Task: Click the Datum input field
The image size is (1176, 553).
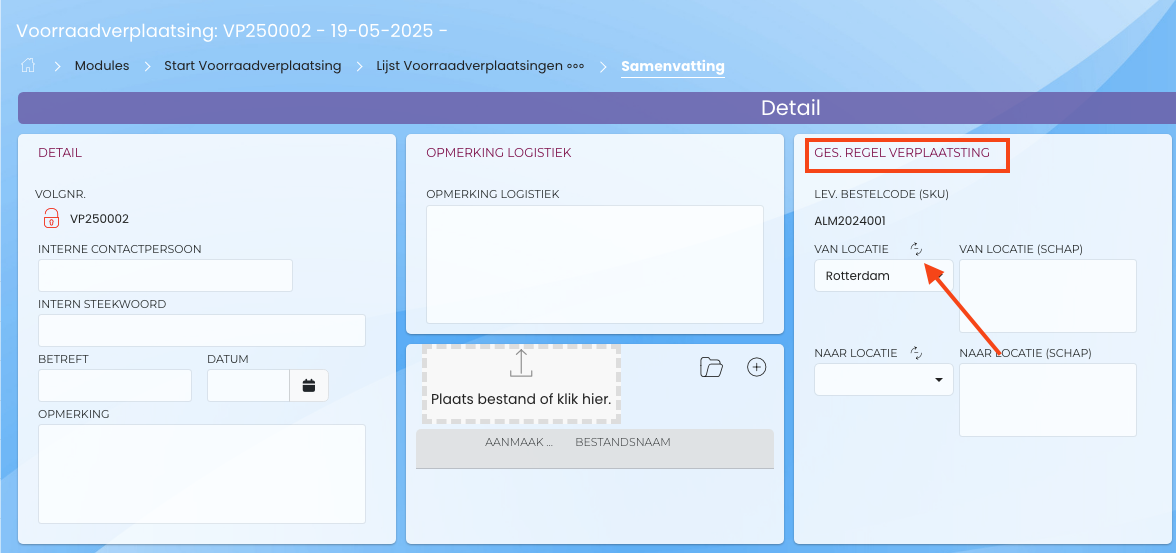Action: point(248,386)
